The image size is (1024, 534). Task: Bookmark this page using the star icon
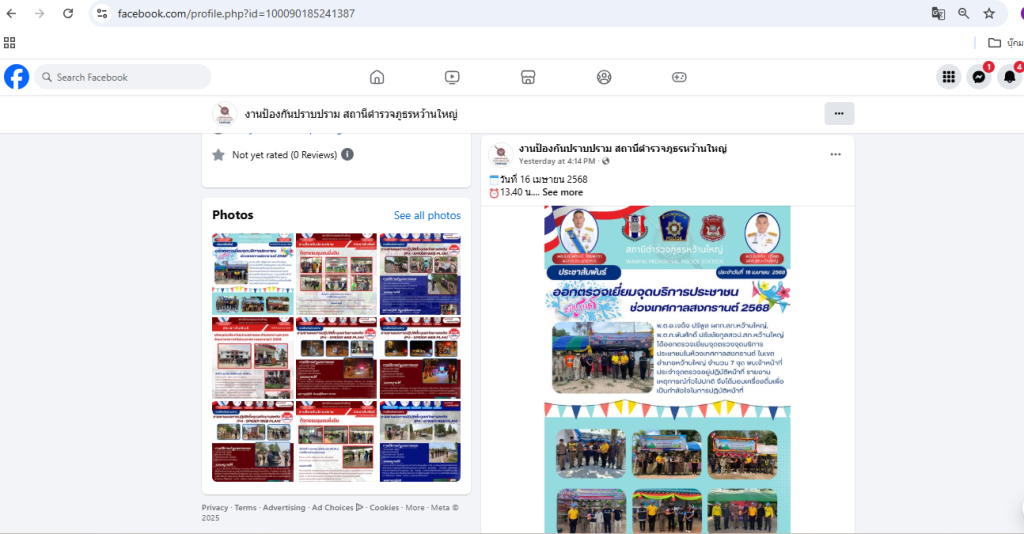(x=989, y=14)
